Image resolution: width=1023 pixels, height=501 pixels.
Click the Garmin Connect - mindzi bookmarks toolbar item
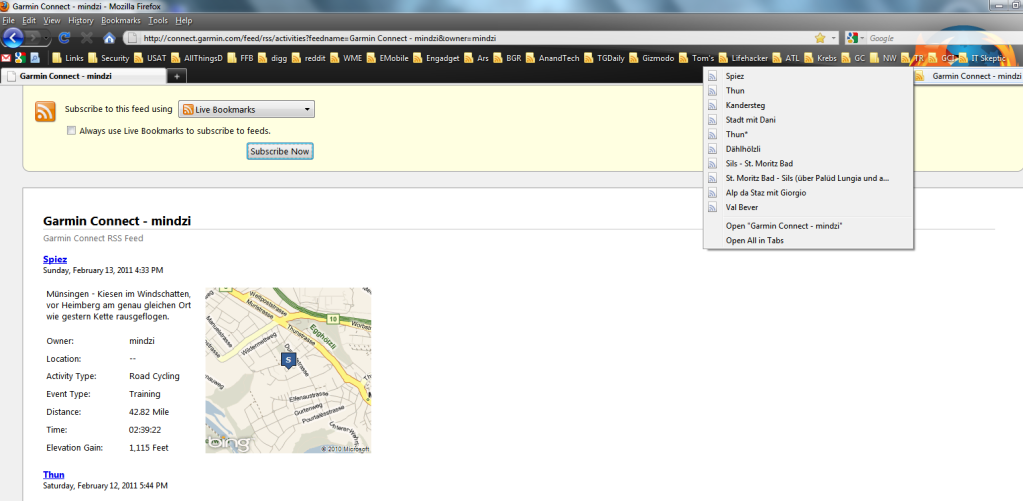point(968,76)
